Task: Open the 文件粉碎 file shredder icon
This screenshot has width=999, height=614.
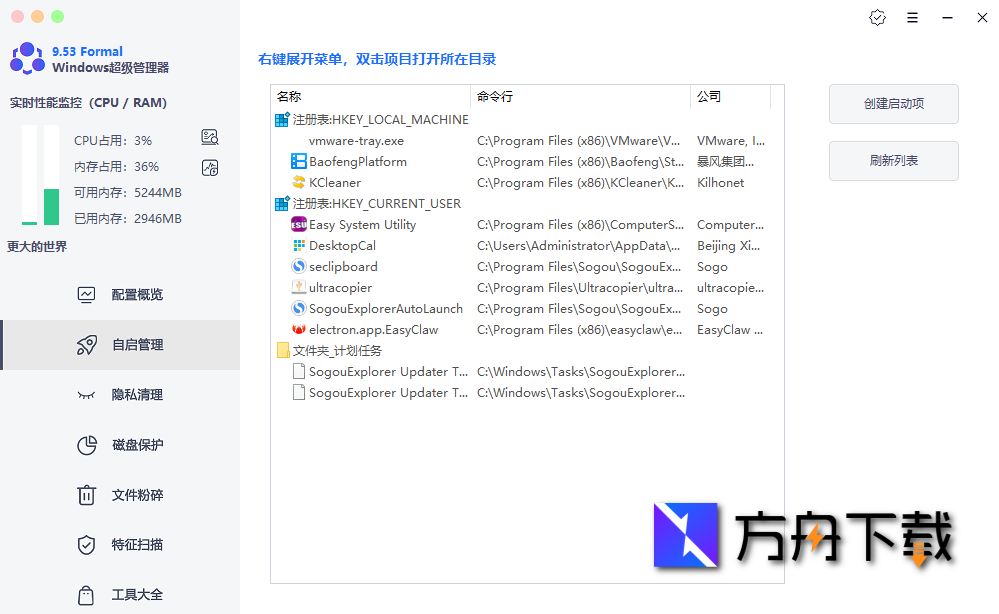Action: (87, 494)
